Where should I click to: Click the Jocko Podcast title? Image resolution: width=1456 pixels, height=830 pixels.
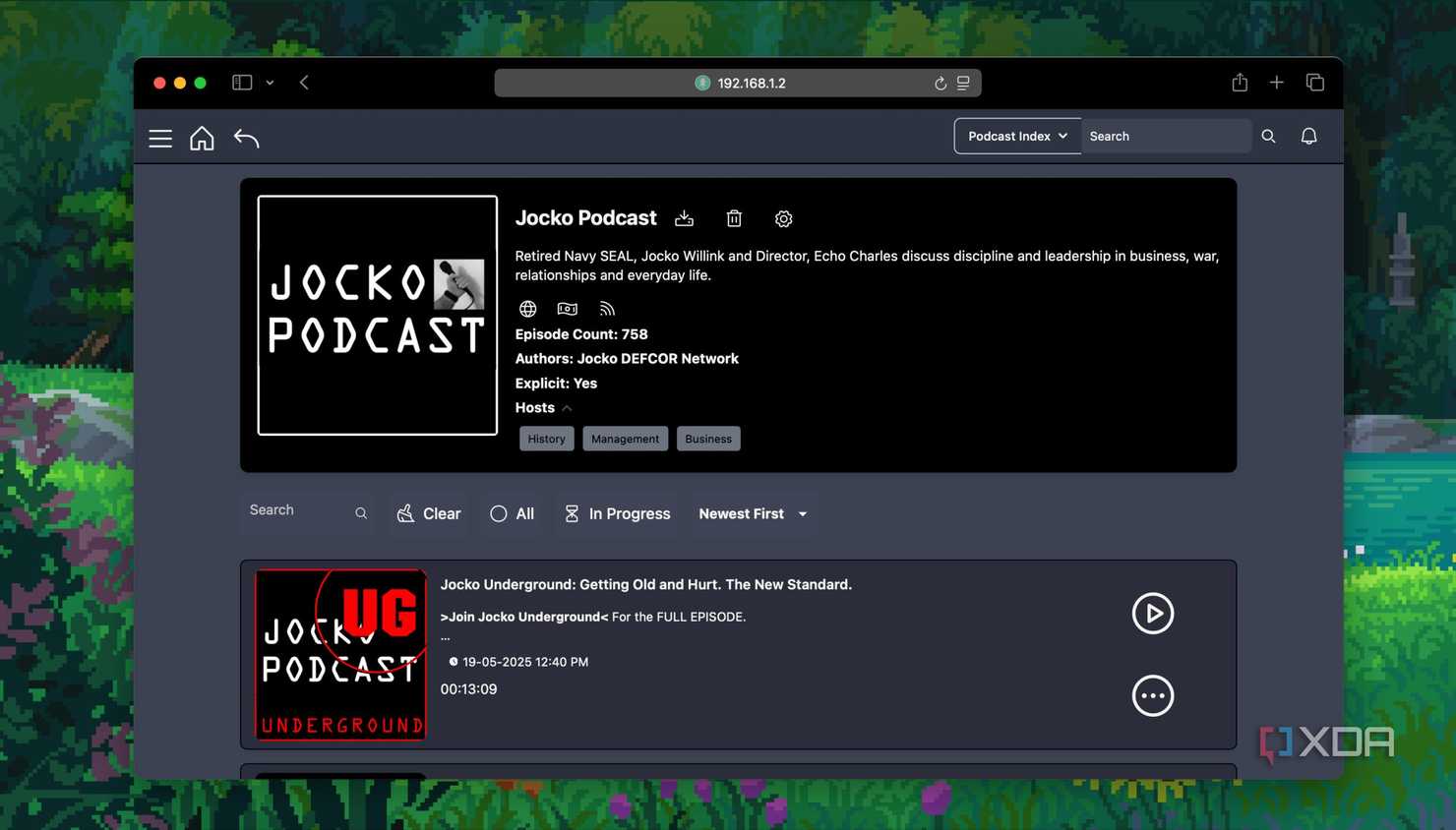coord(585,217)
